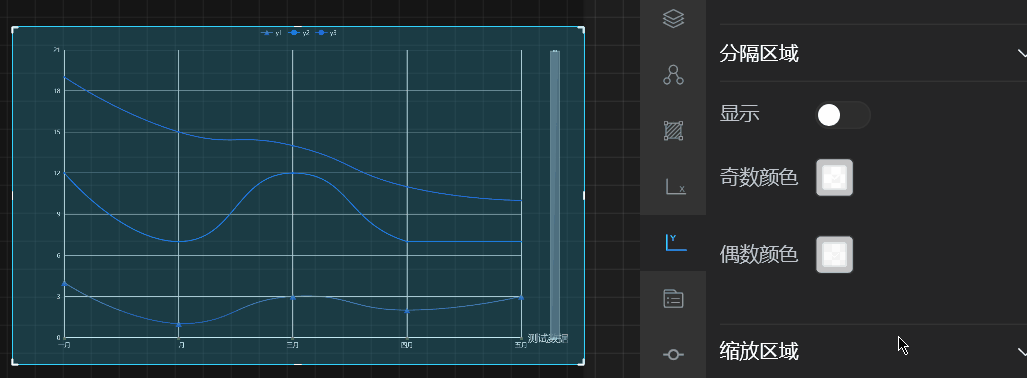Switch to the Y axis settings icon

[675, 243]
